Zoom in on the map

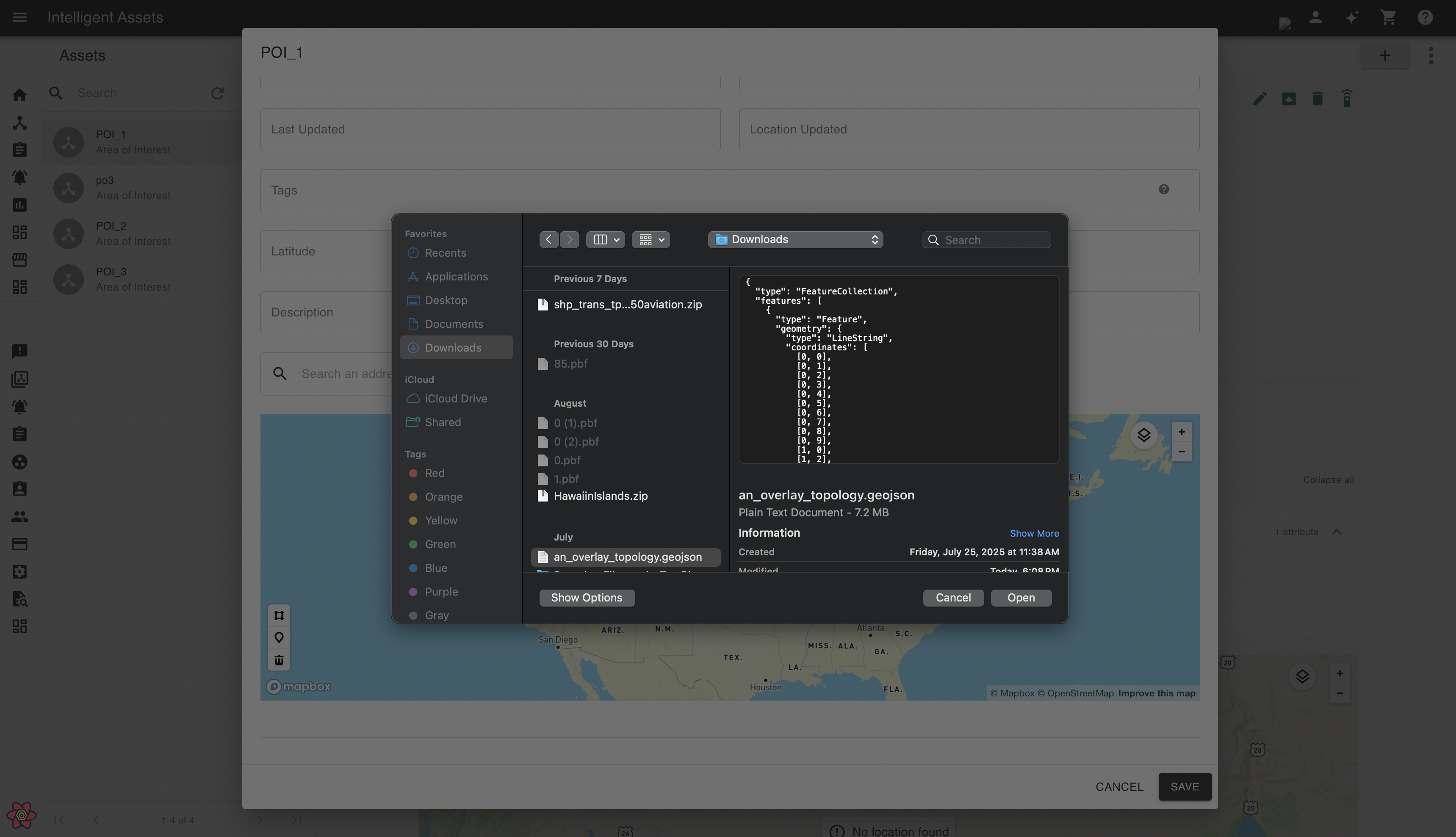point(1181,432)
